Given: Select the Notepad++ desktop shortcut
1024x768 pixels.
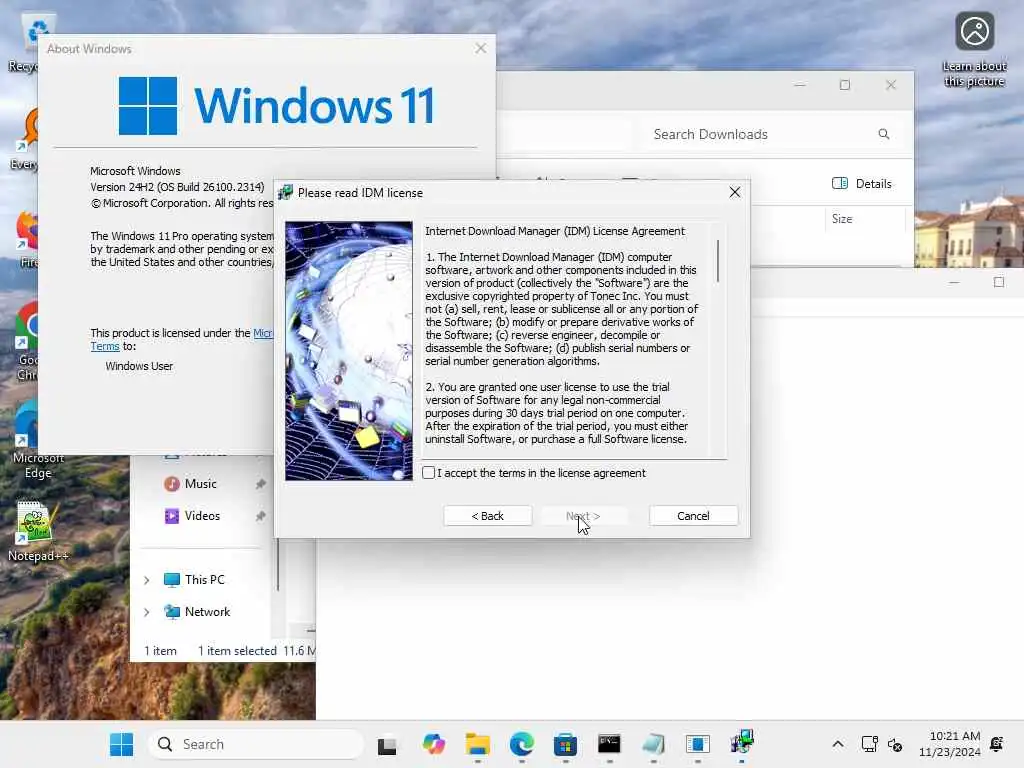Looking at the screenshot, I should [39, 532].
